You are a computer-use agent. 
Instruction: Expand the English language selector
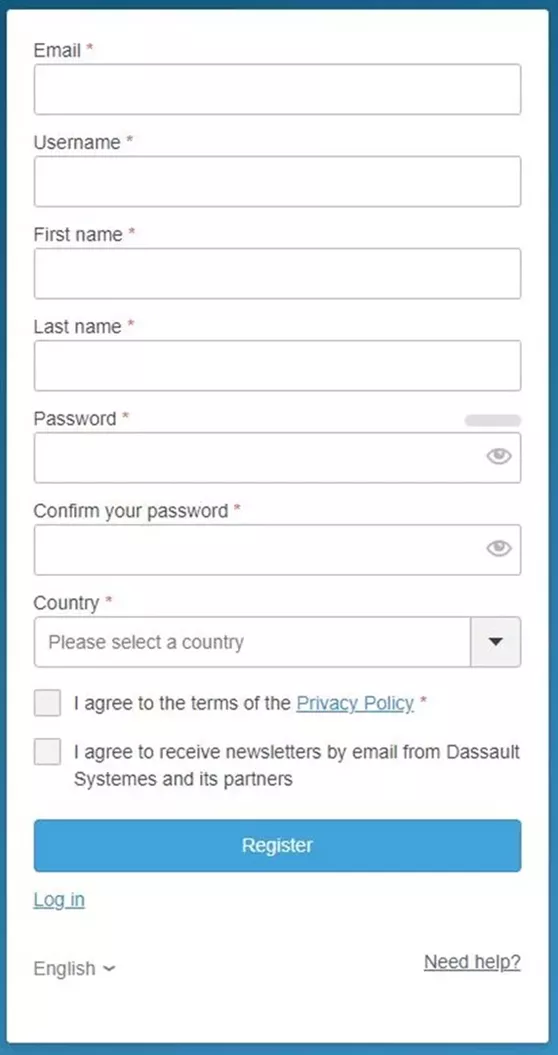[x=75, y=969]
